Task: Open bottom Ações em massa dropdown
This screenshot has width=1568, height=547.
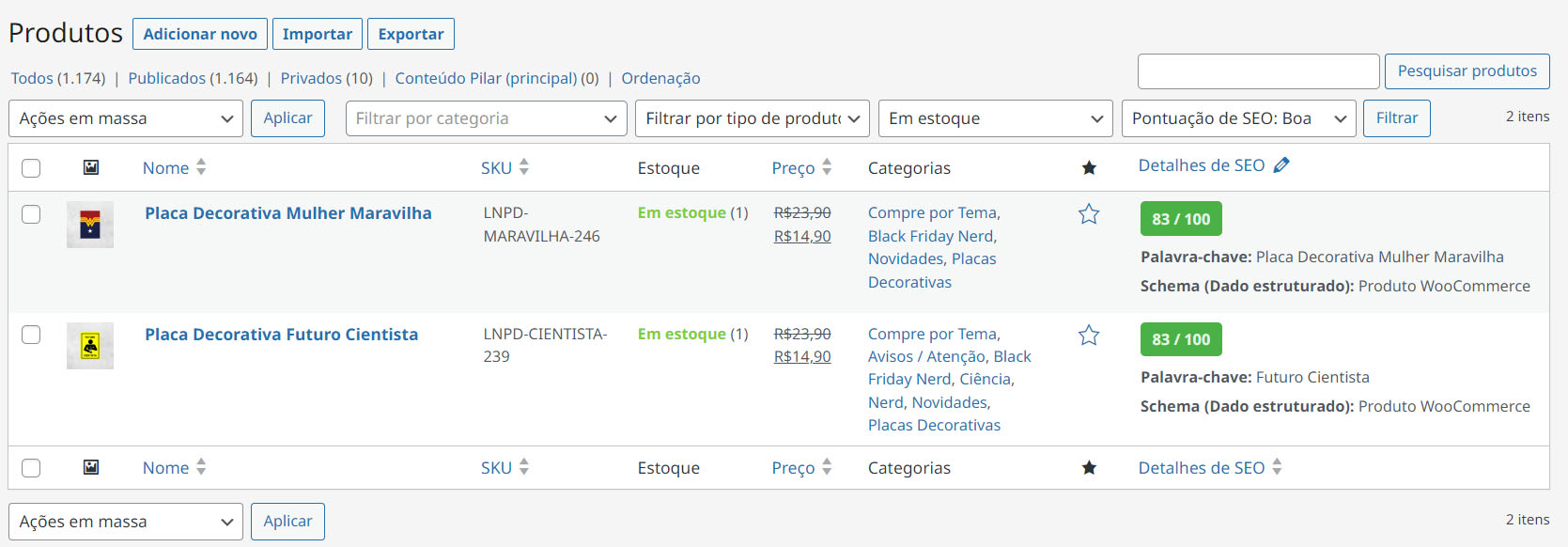Action: (x=126, y=522)
